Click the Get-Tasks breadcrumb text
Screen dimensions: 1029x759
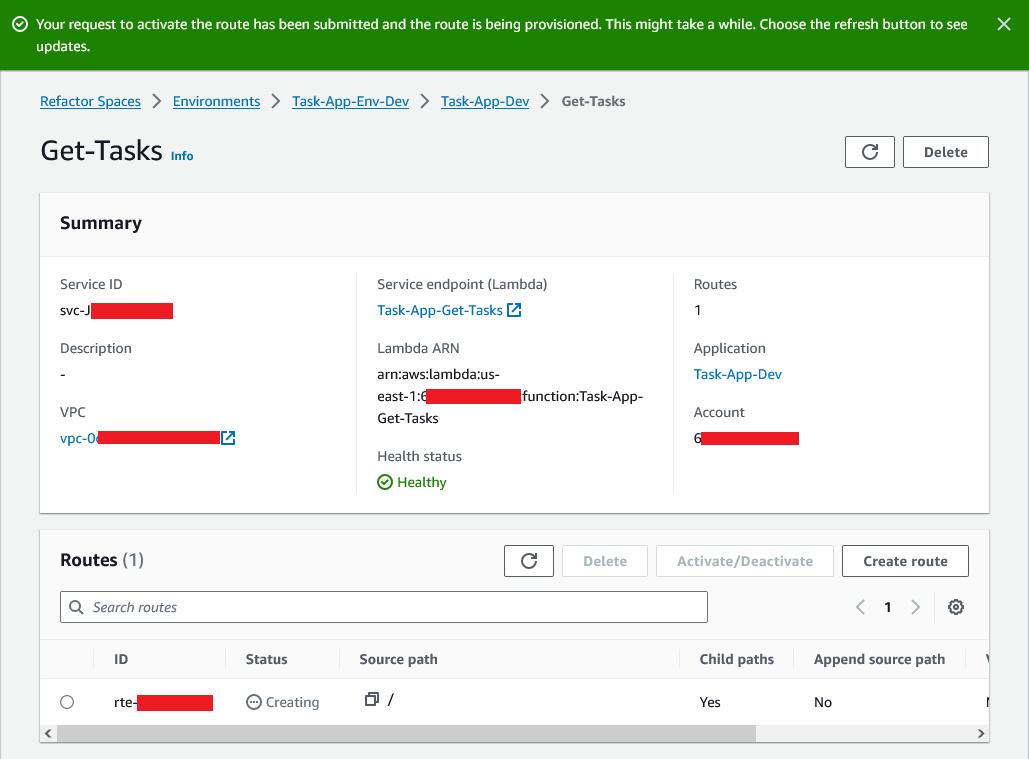click(593, 101)
